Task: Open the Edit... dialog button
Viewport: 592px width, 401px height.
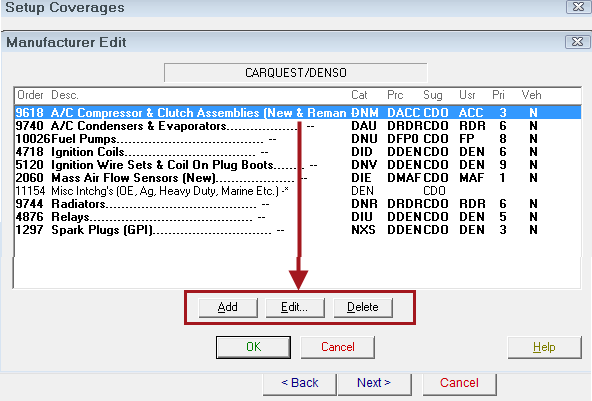Action: [295, 307]
